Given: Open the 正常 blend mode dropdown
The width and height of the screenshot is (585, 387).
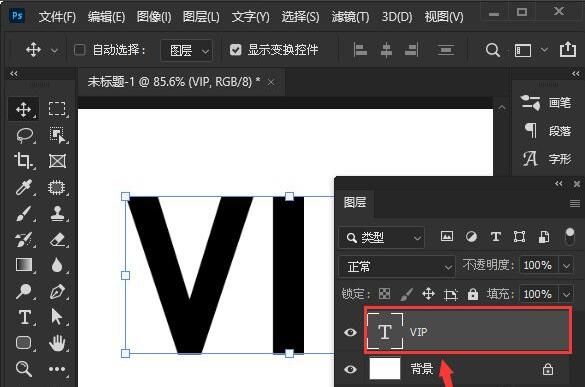Looking at the screenshot, I should pos(397,266).
